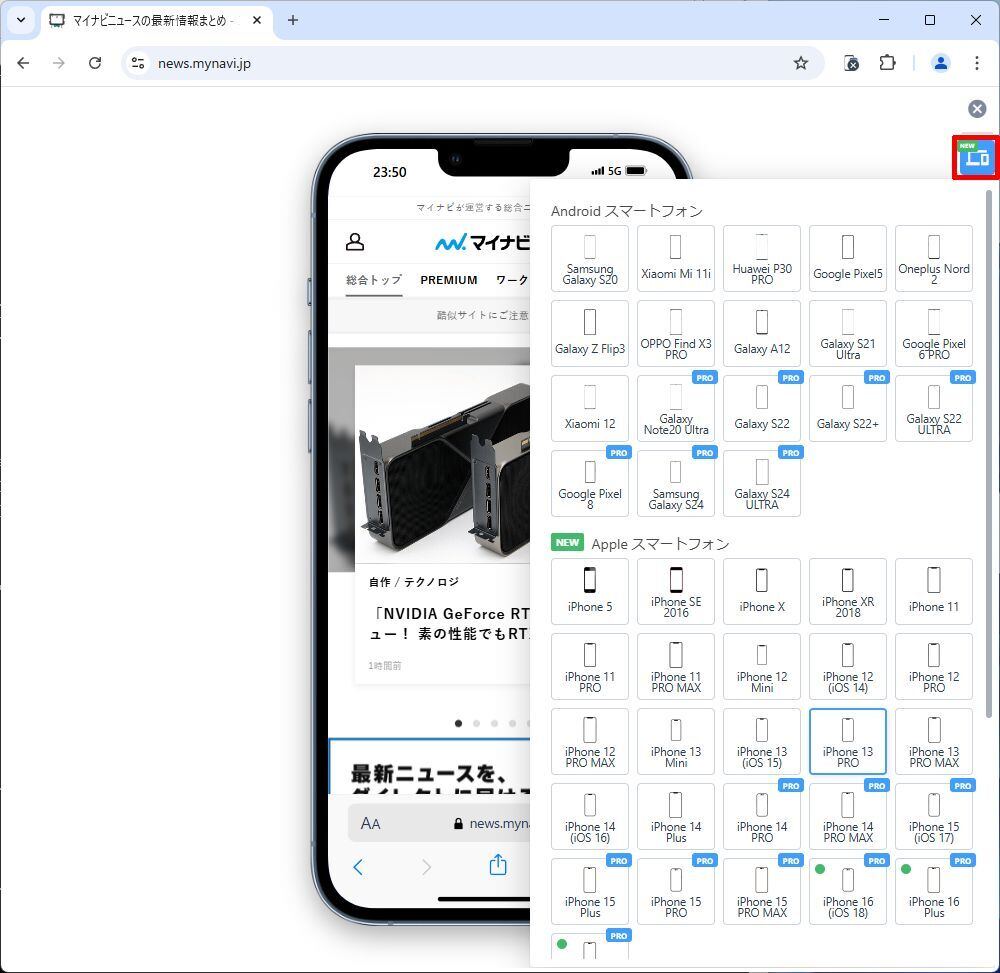
Task: Choose the iPhone X device
Action: coord(761,592)
